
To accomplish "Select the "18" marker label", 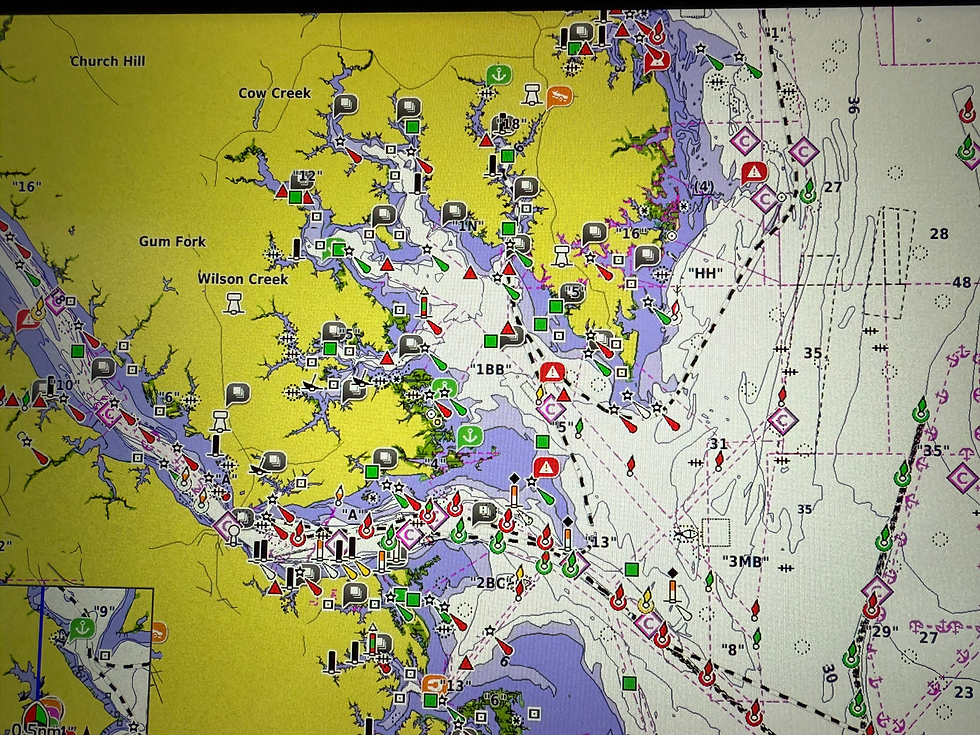I will pos(510,124).
